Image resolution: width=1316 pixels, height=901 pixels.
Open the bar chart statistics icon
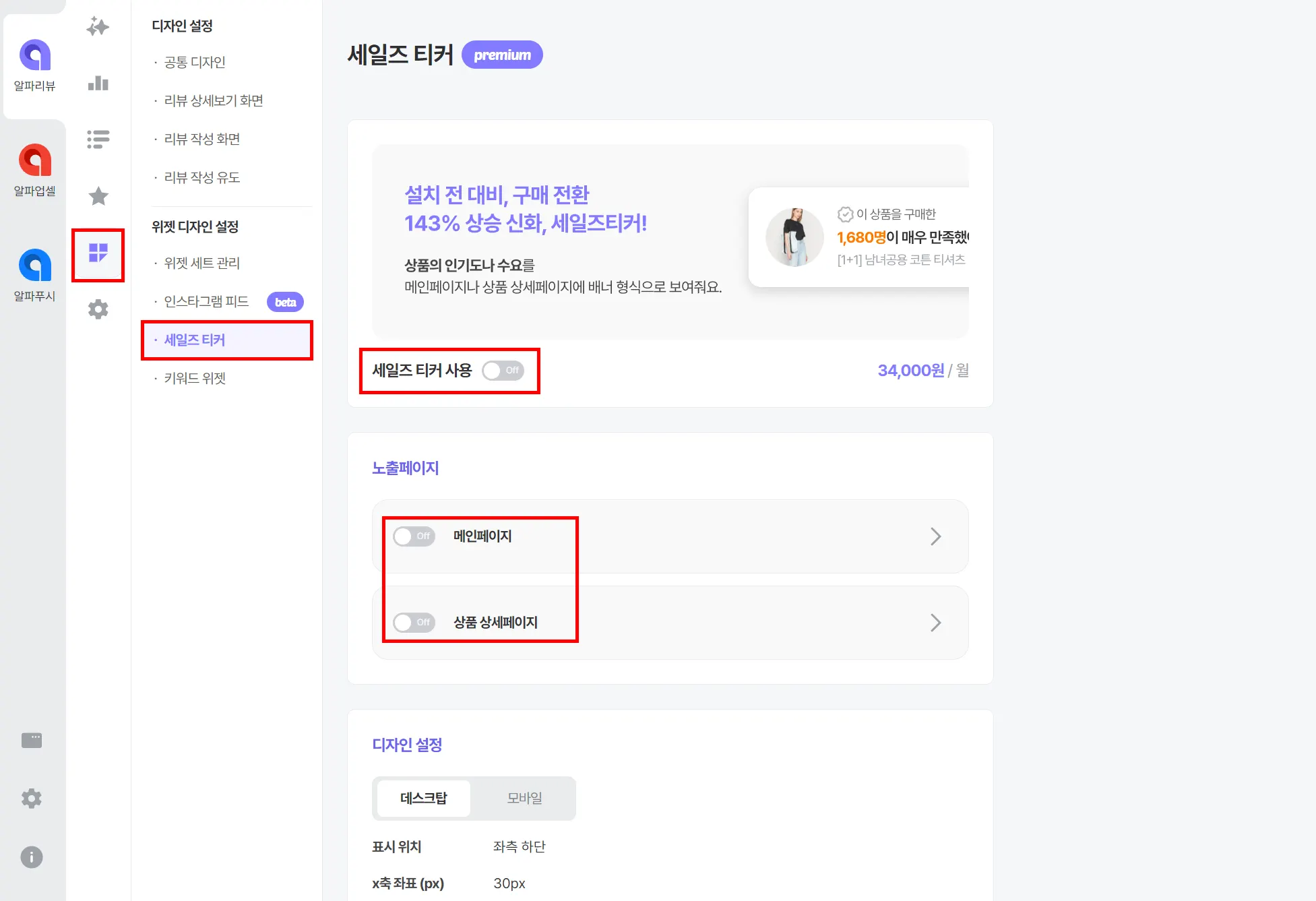98,83
